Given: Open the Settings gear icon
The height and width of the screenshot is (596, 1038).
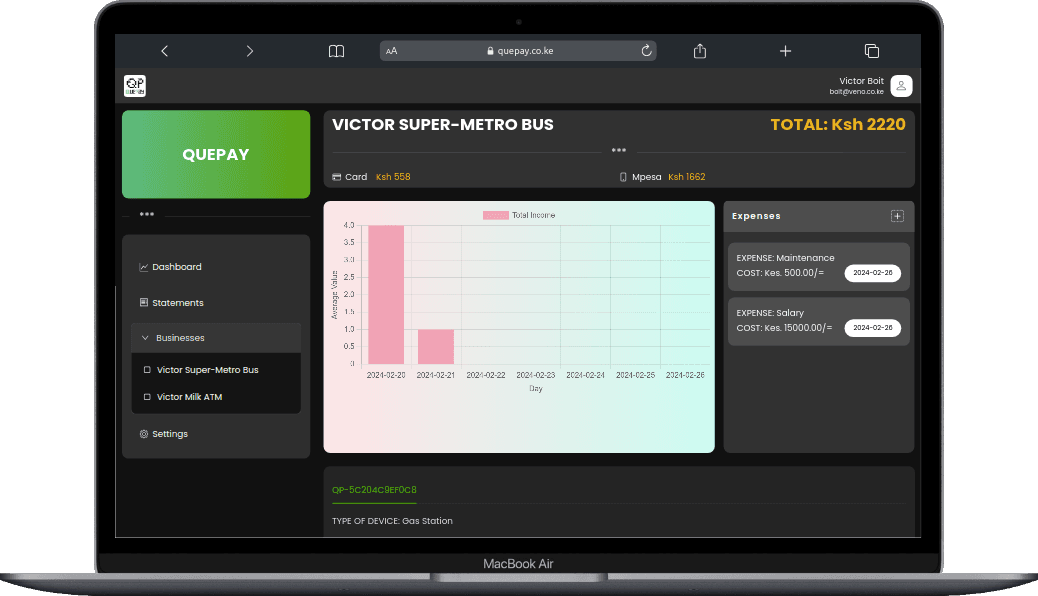Looking at the screenshot, I should tap(142, 433).
